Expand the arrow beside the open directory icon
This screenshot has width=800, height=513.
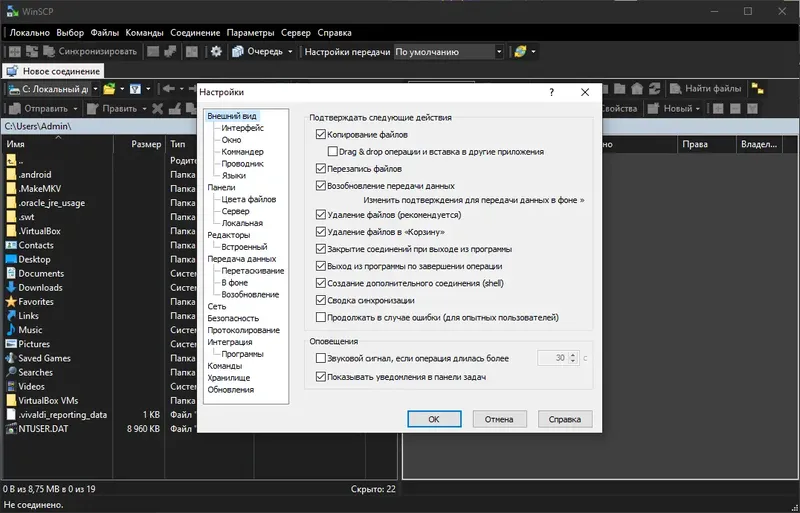(x=122, y=89)
